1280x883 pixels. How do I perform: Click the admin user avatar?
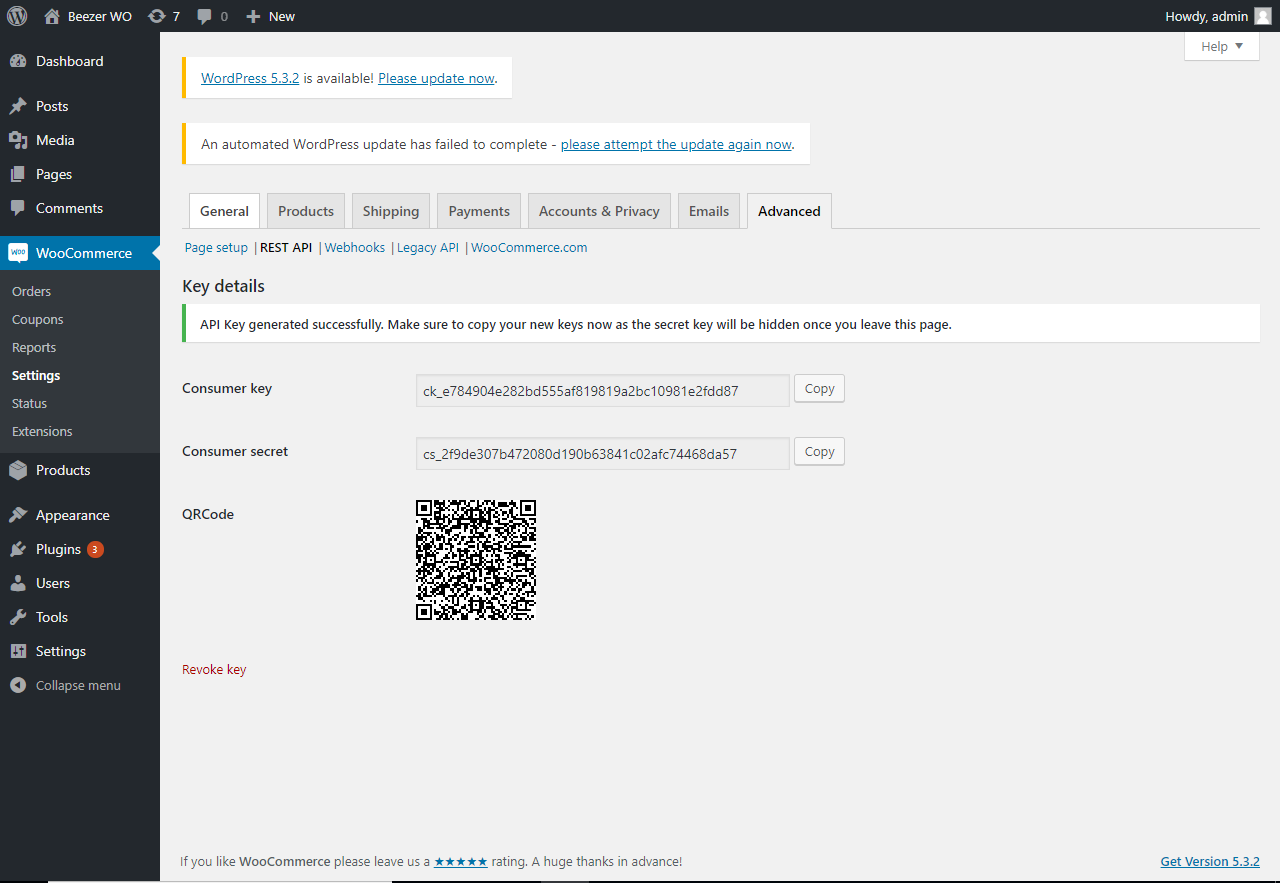[x=1263, y=16]
